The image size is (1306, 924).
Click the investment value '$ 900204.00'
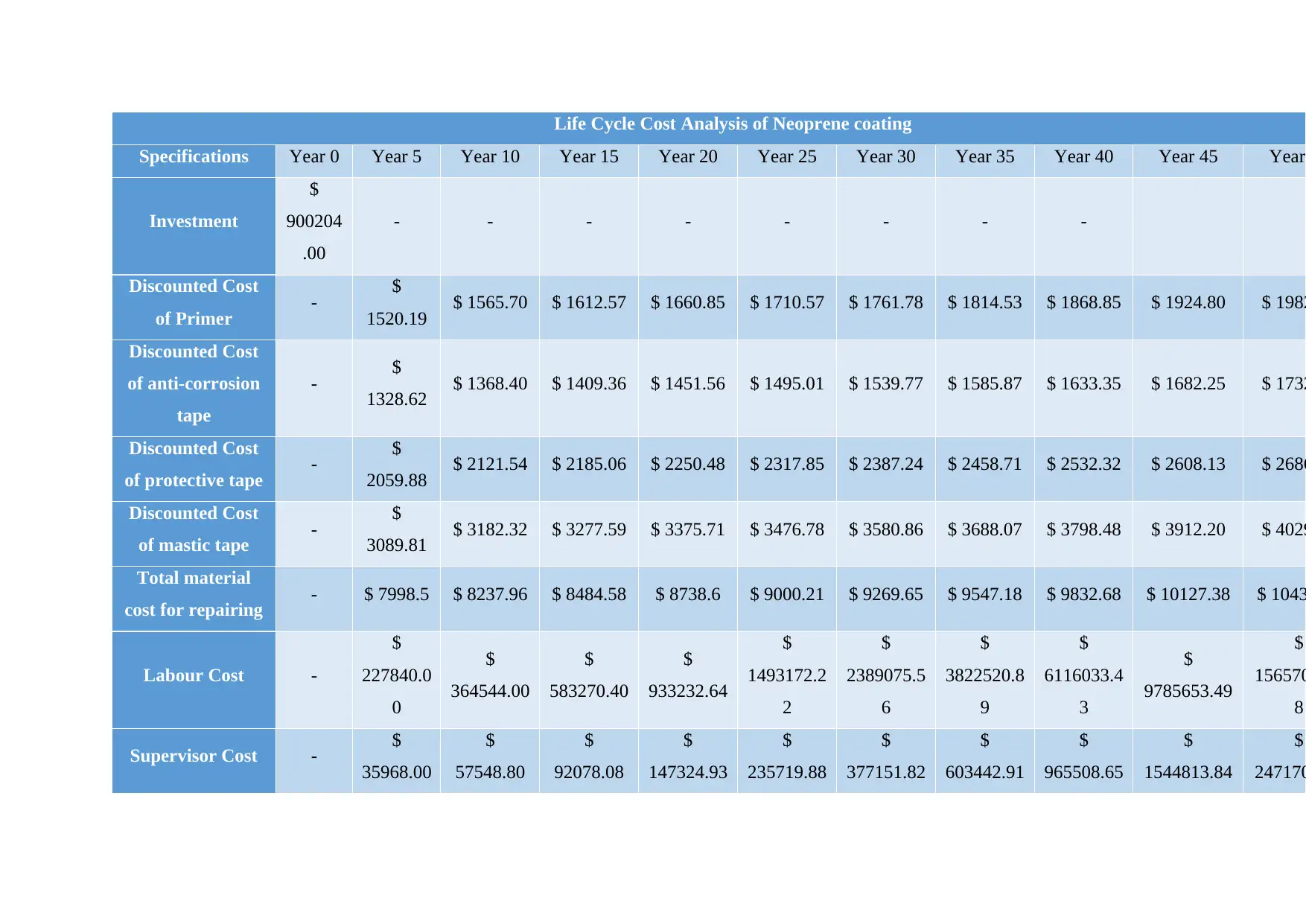point(314,222)
